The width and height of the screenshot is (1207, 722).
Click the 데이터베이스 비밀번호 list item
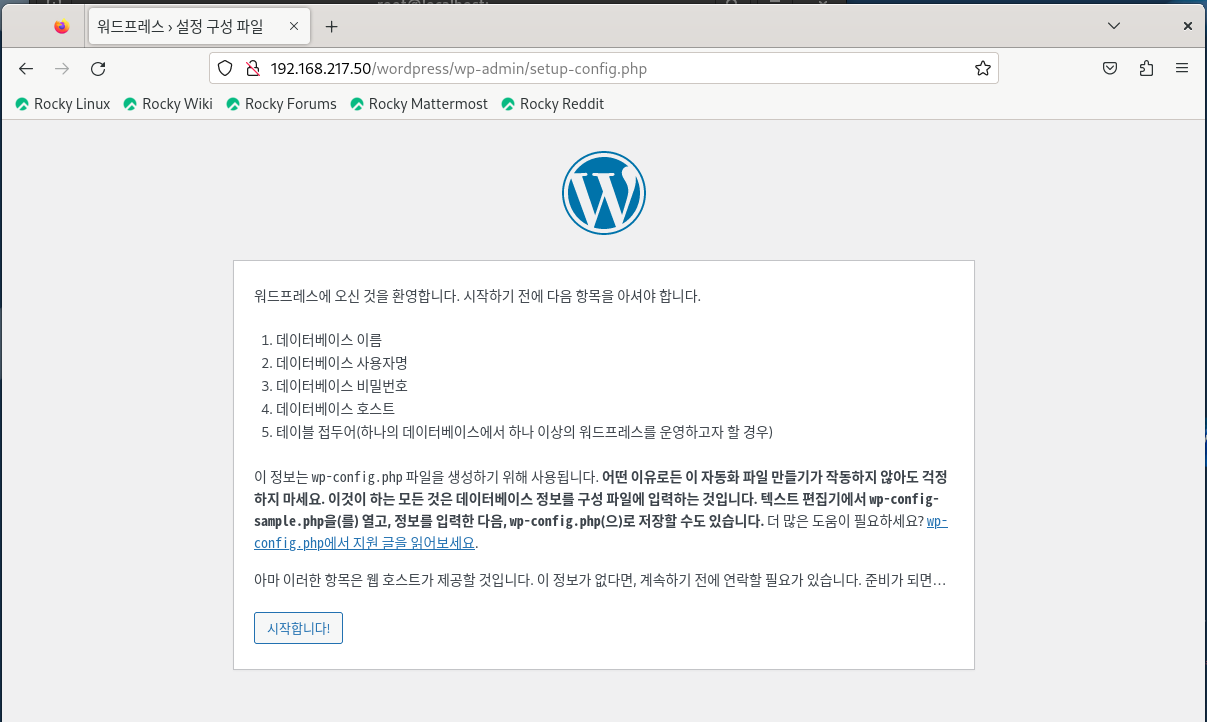pyautogui.click(x=342, y=386)
